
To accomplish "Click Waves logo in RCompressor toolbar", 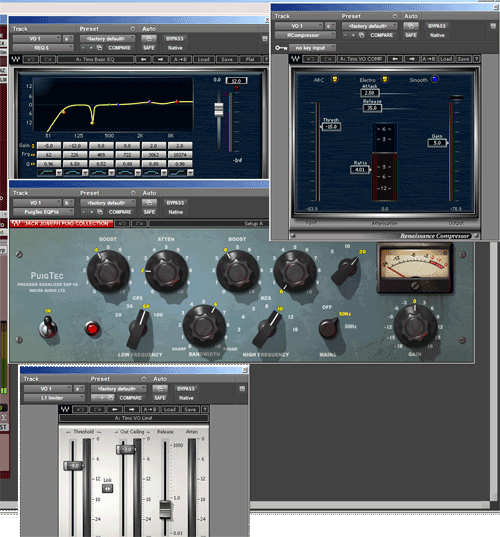I will coord(296,59).
